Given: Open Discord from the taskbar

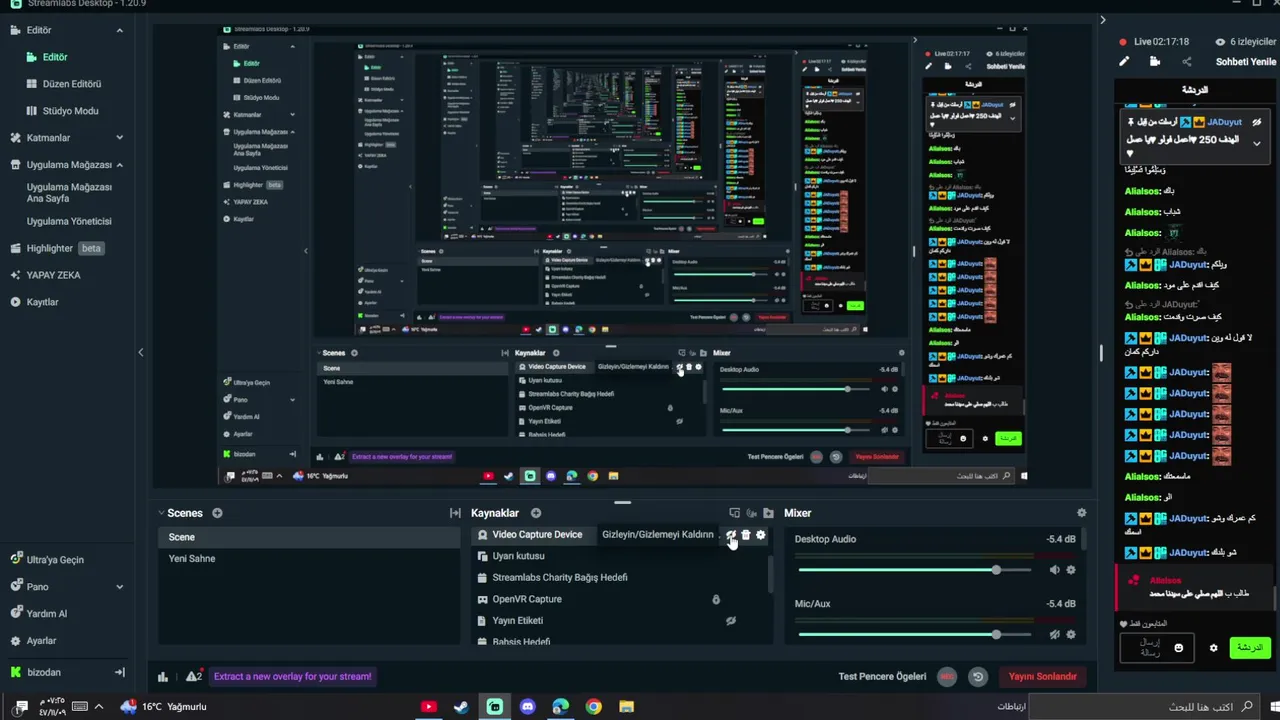Looking at the screenshot, I should click(528, 707).
